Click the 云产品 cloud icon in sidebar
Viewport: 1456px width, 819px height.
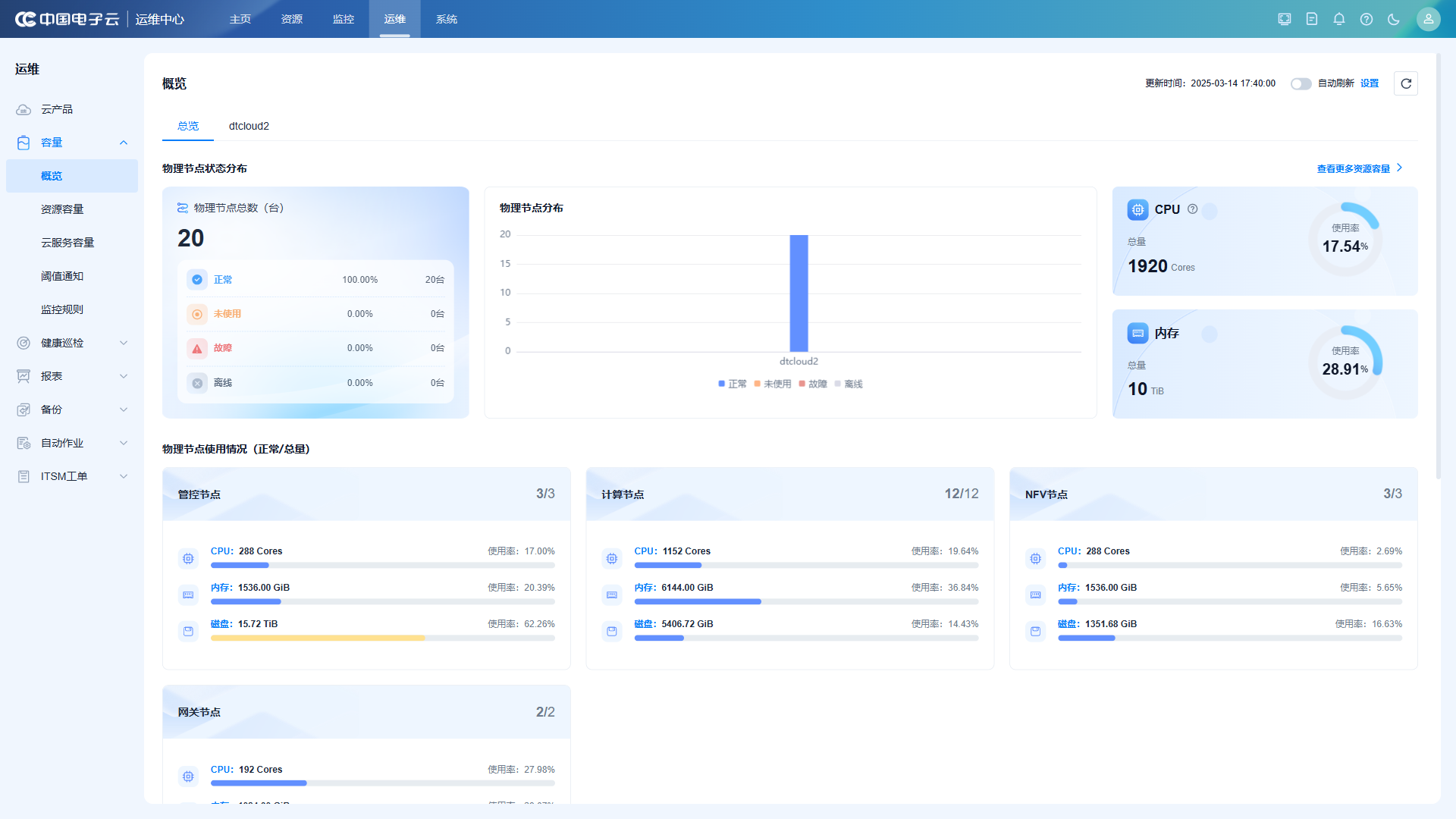point(24,109)
